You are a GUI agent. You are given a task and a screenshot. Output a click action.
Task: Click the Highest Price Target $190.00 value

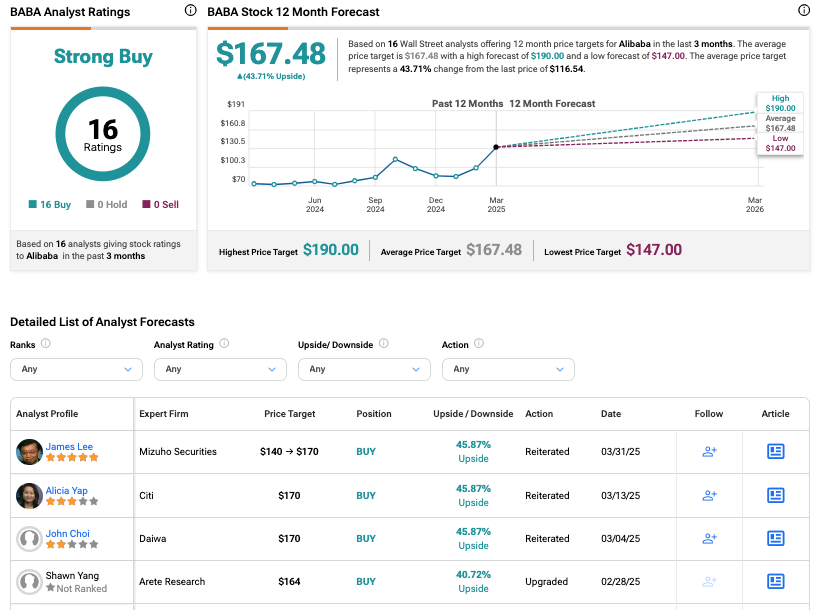331,250
